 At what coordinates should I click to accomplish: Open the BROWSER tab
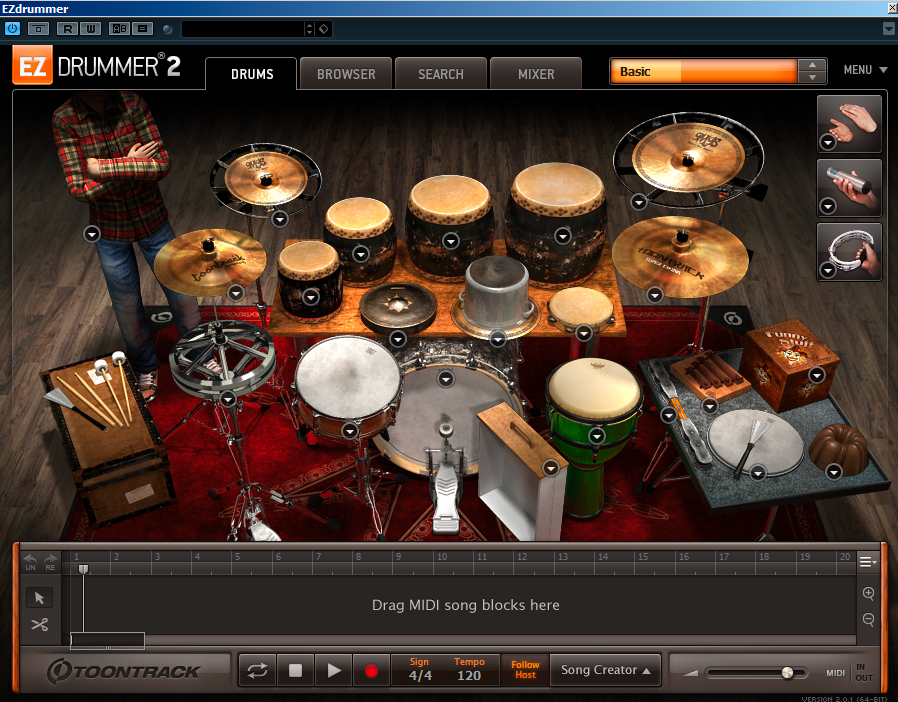tap(346, 74)
